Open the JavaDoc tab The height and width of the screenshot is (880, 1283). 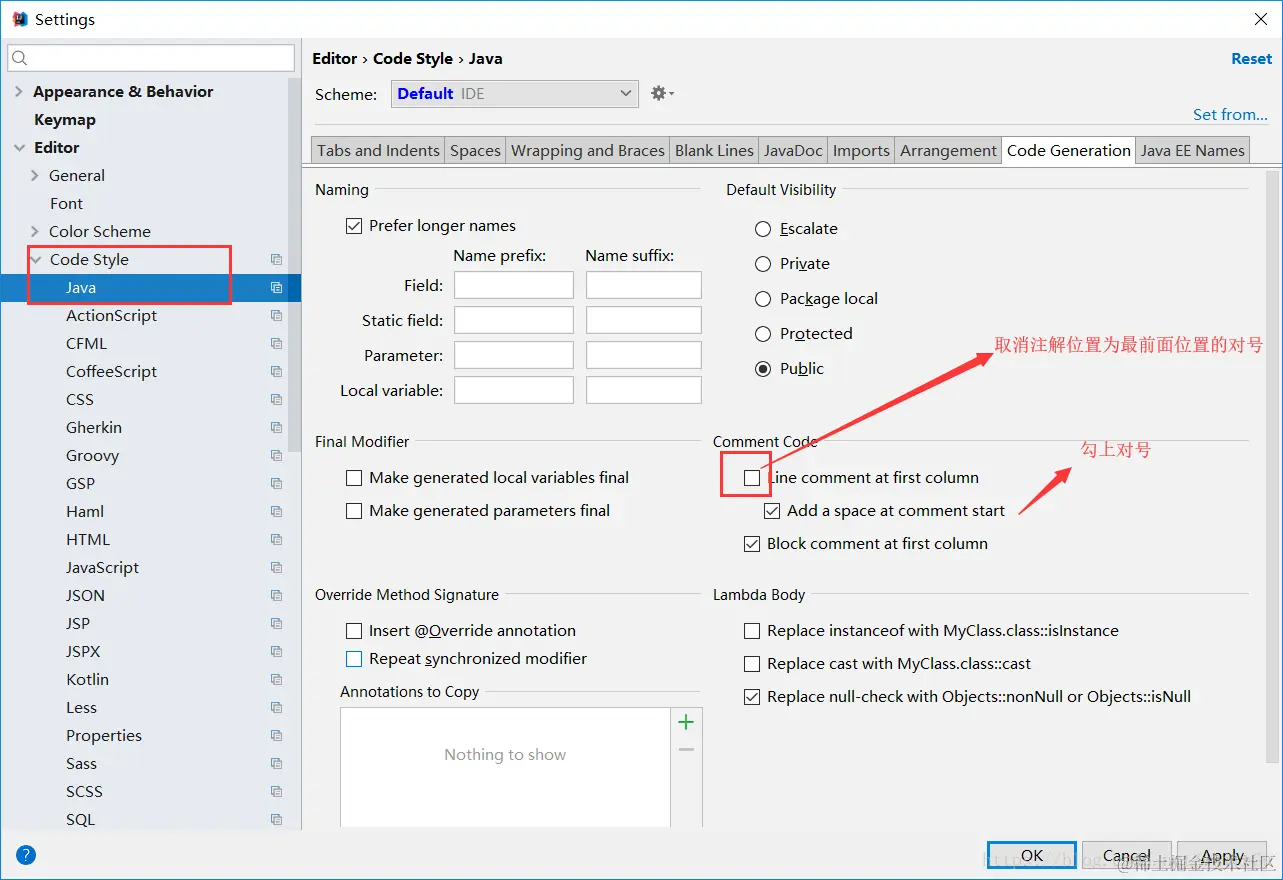793,150
